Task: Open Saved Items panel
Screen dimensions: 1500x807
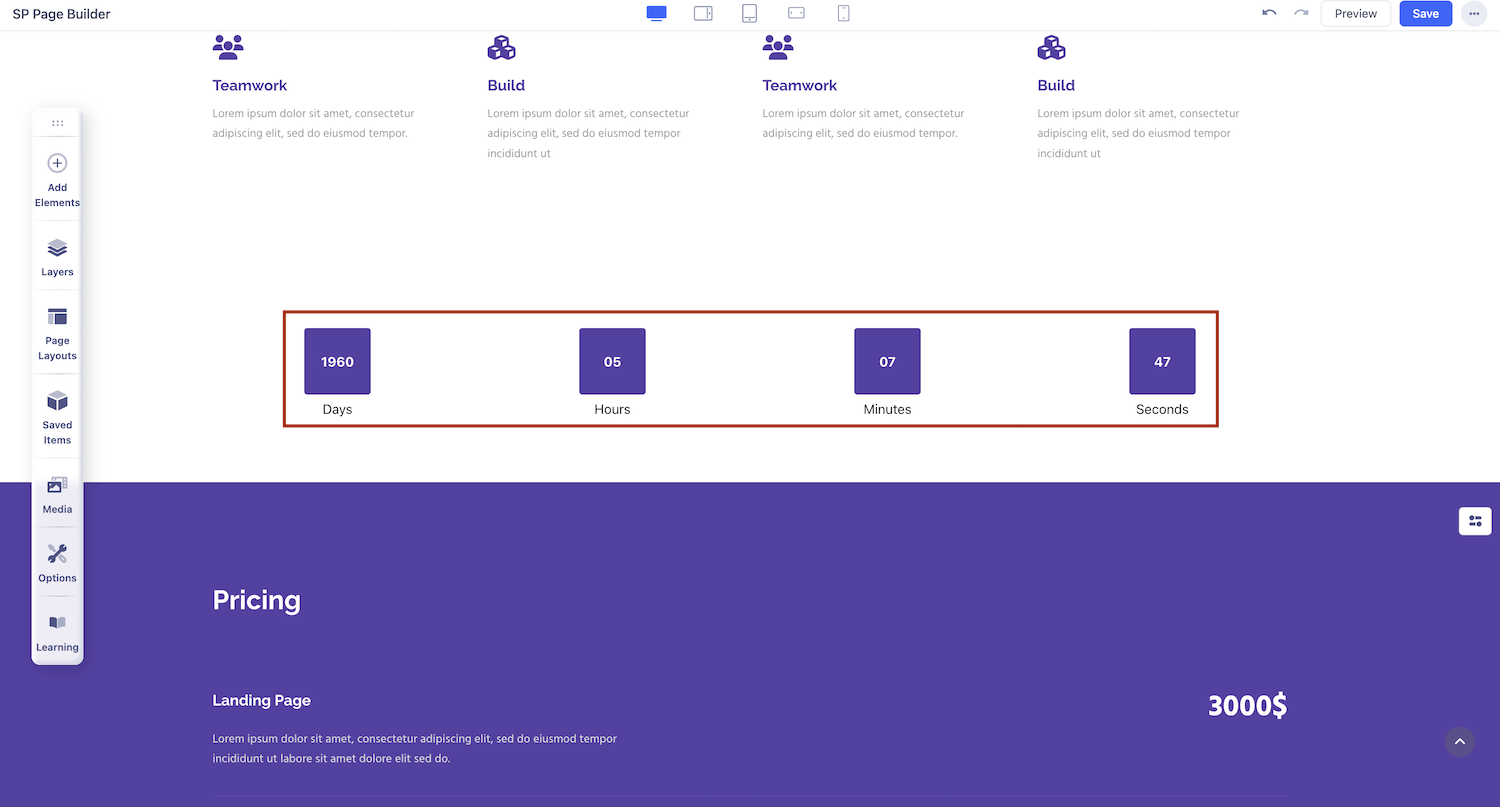Action: tap(57, 417)
